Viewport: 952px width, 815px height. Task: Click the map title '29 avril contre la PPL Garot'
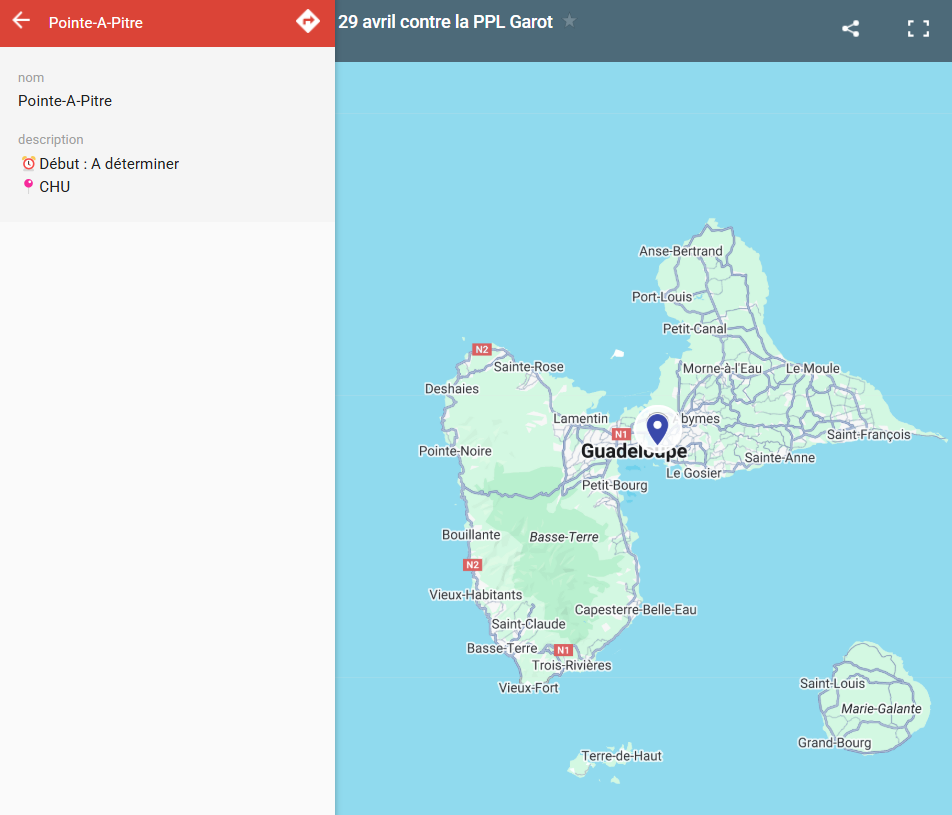[445, 22]
